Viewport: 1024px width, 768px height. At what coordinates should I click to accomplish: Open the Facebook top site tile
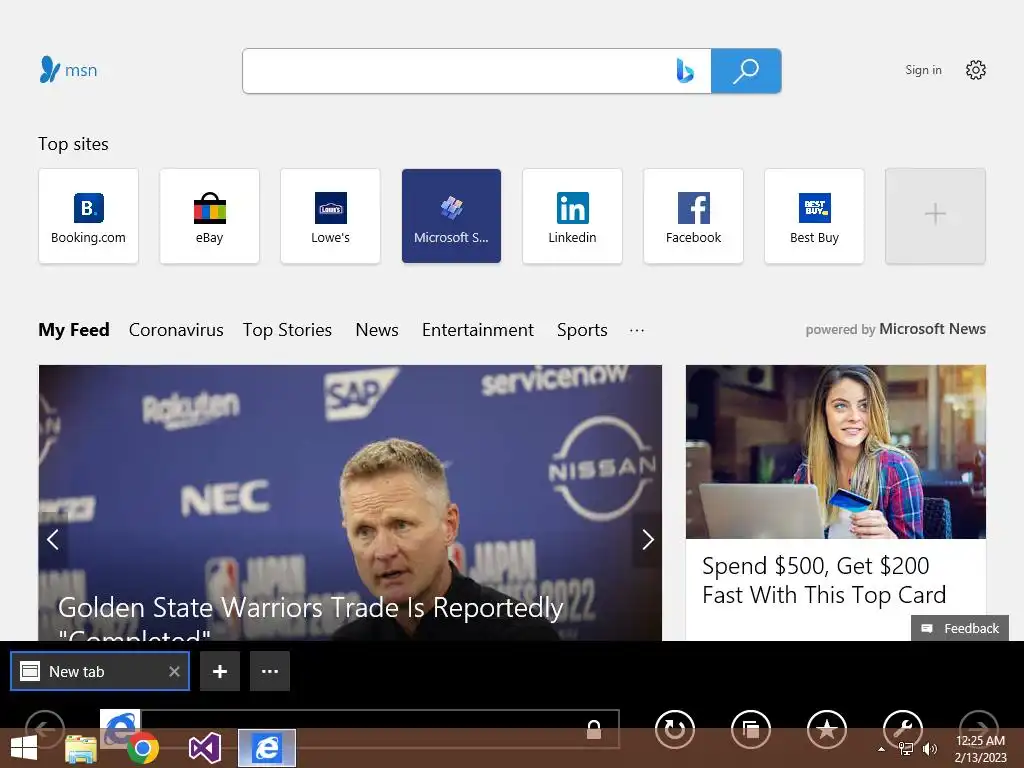[694, 216]
